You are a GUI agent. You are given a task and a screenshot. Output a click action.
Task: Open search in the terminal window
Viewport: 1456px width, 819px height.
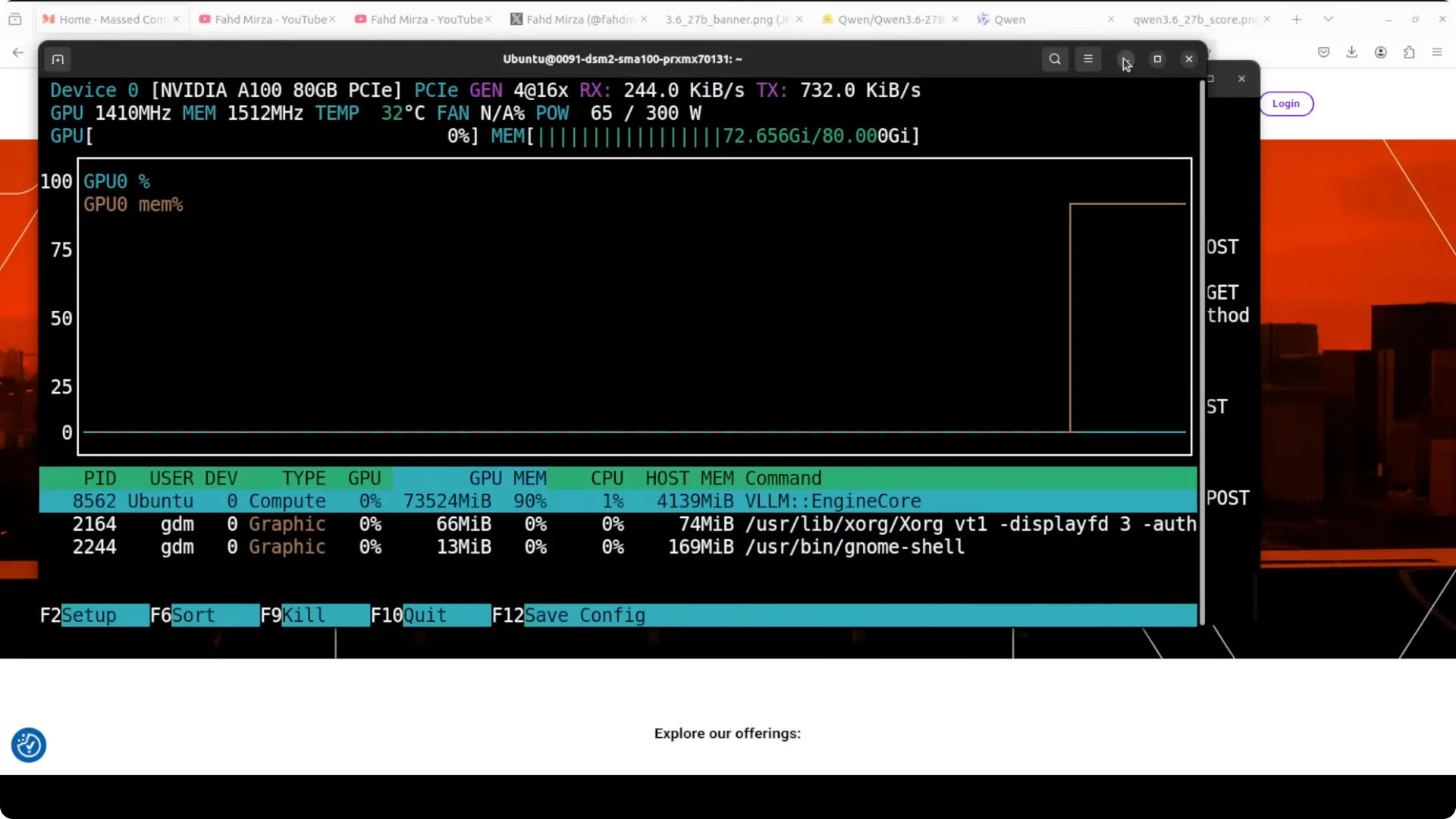[1055, 59]
